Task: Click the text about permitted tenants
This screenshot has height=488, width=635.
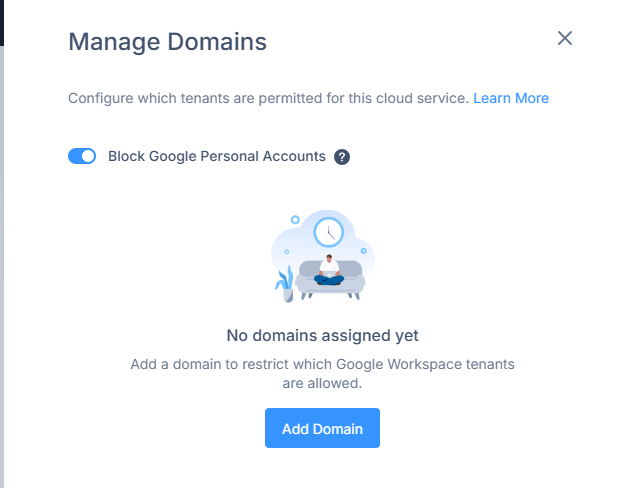Action: coord(268,98)
